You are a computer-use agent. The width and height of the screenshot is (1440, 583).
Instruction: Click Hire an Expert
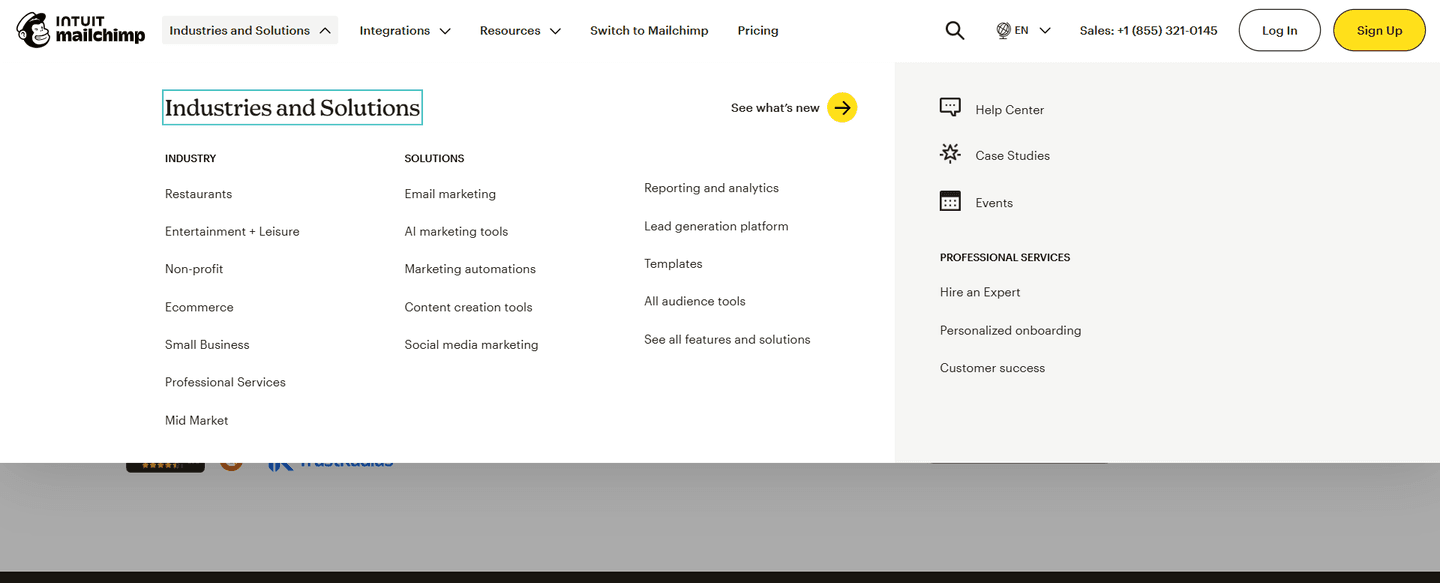[980, 292]
